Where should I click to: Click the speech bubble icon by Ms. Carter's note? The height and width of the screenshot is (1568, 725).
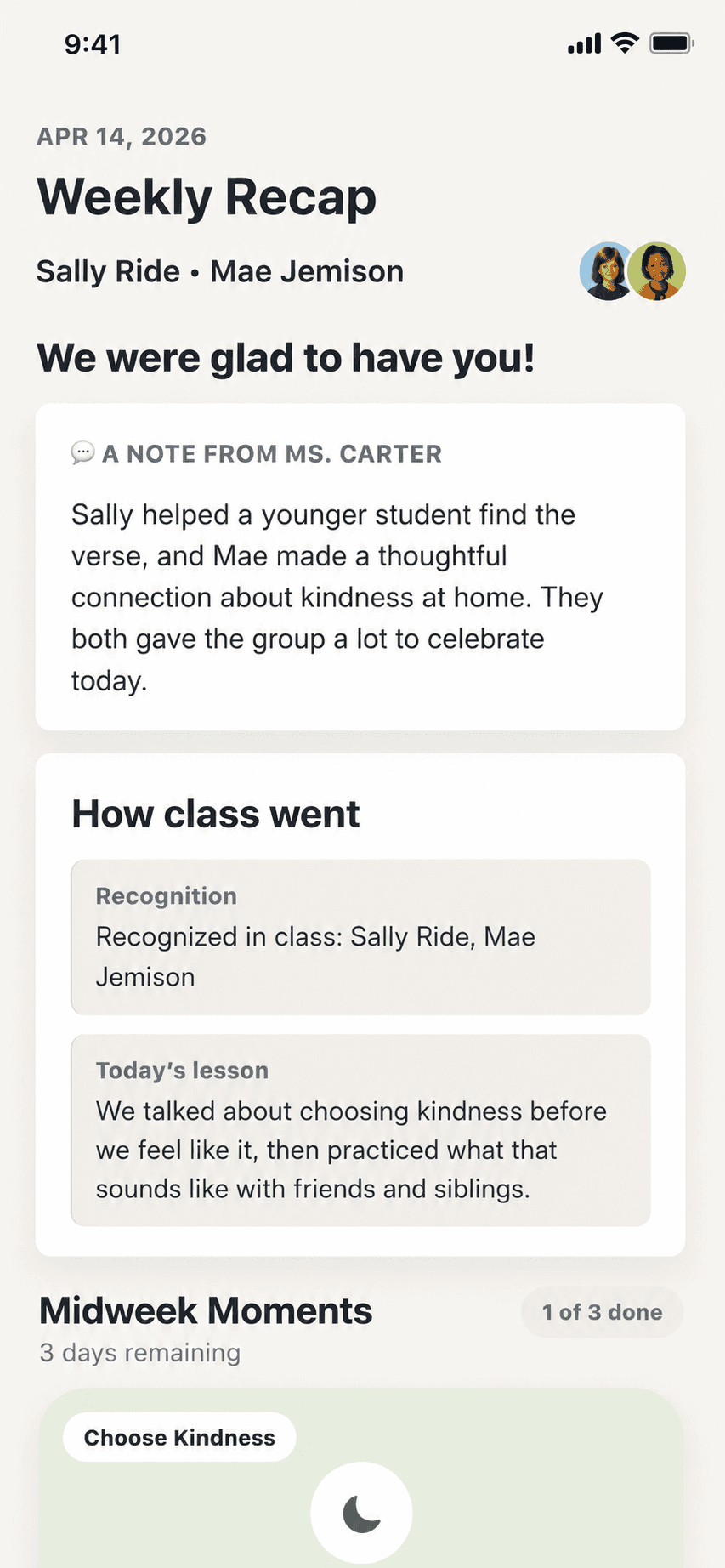82,453
